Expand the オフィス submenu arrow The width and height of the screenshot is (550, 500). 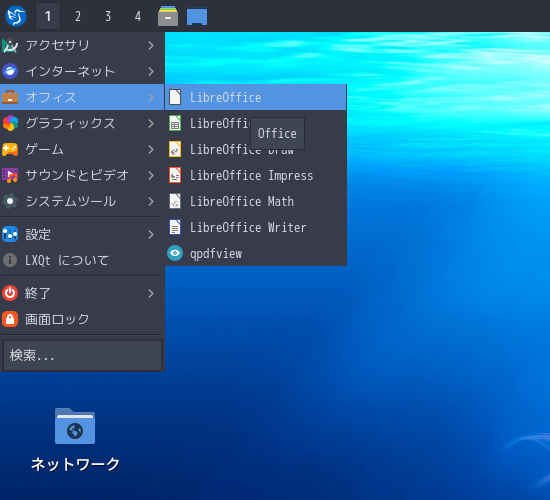point(151,97)
